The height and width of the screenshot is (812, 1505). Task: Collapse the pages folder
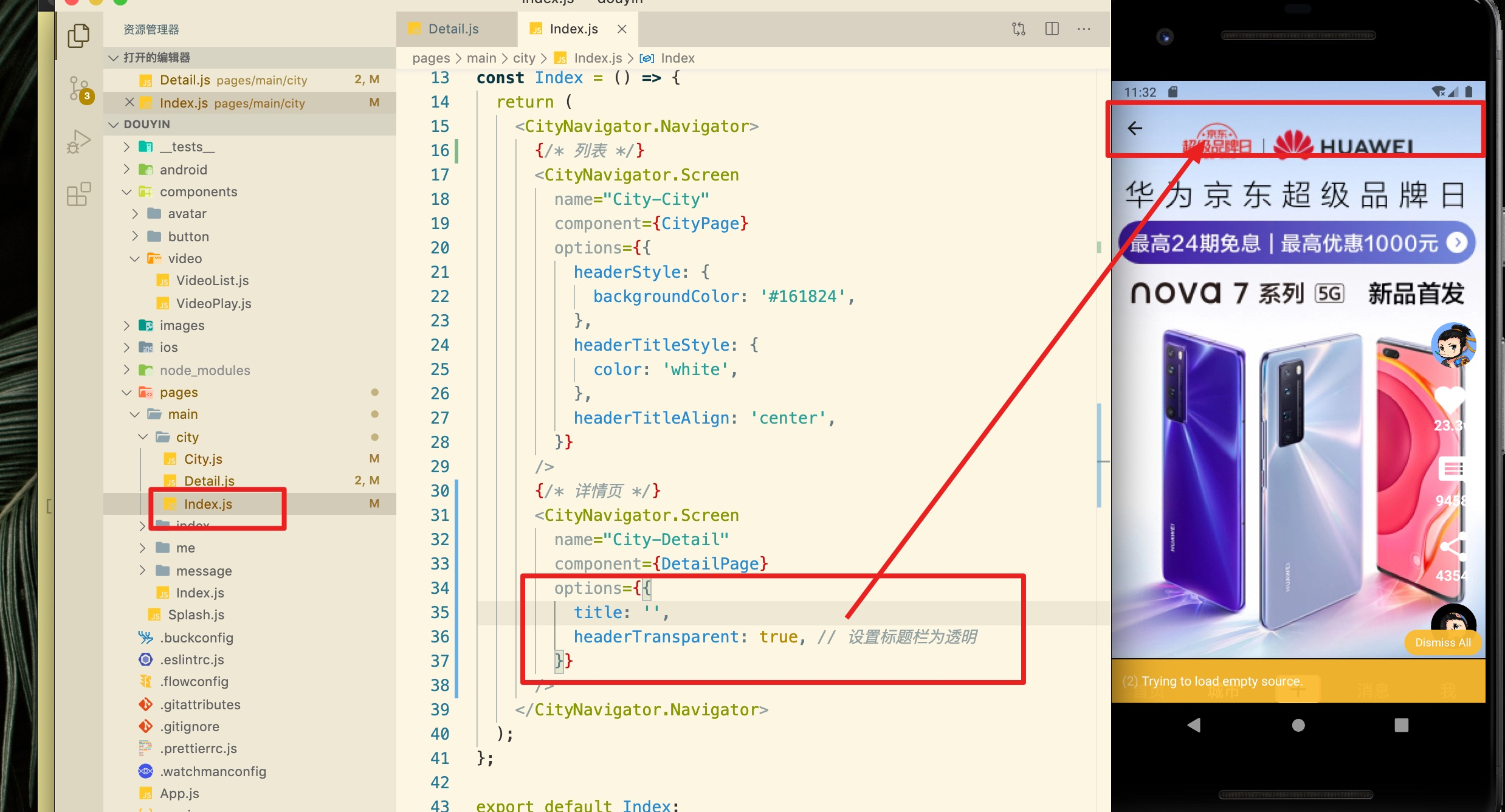pos(126,392)
